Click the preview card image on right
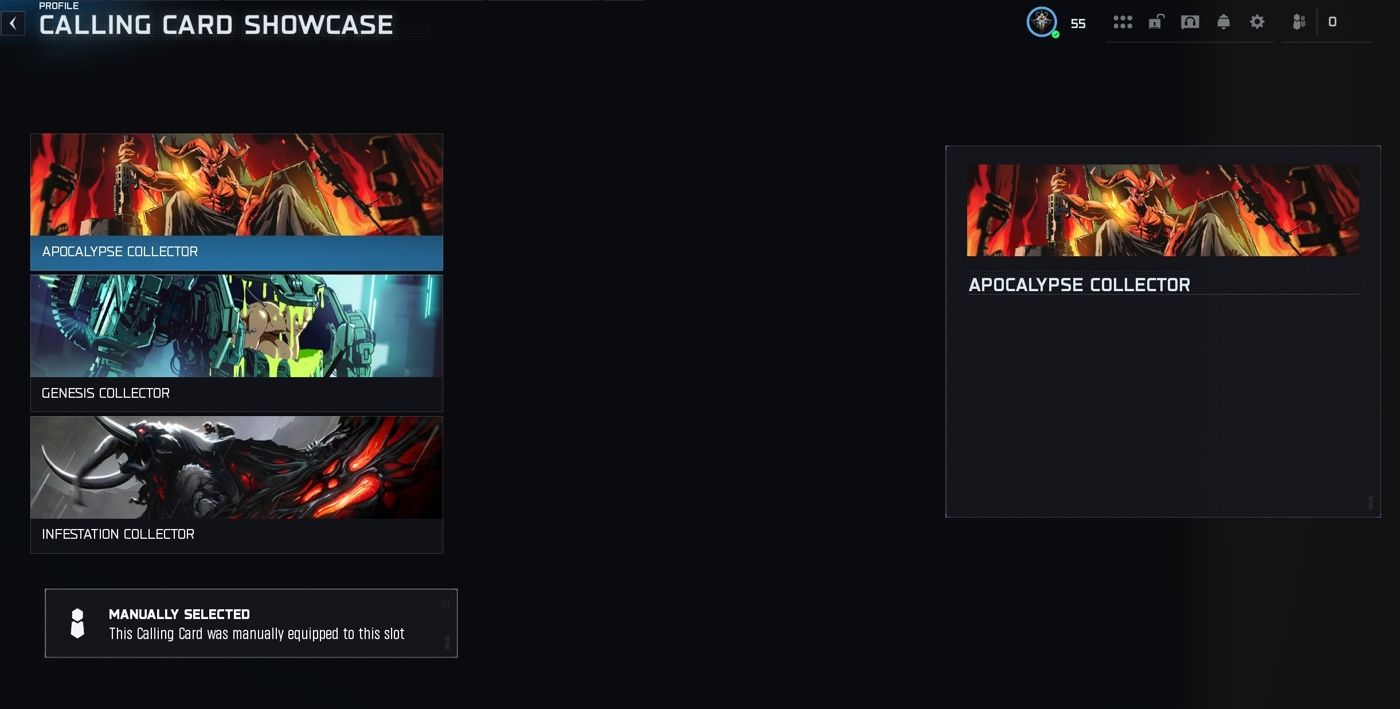Image resolution: width=1400 pixels, height=709 pixels. [1163, 210]
